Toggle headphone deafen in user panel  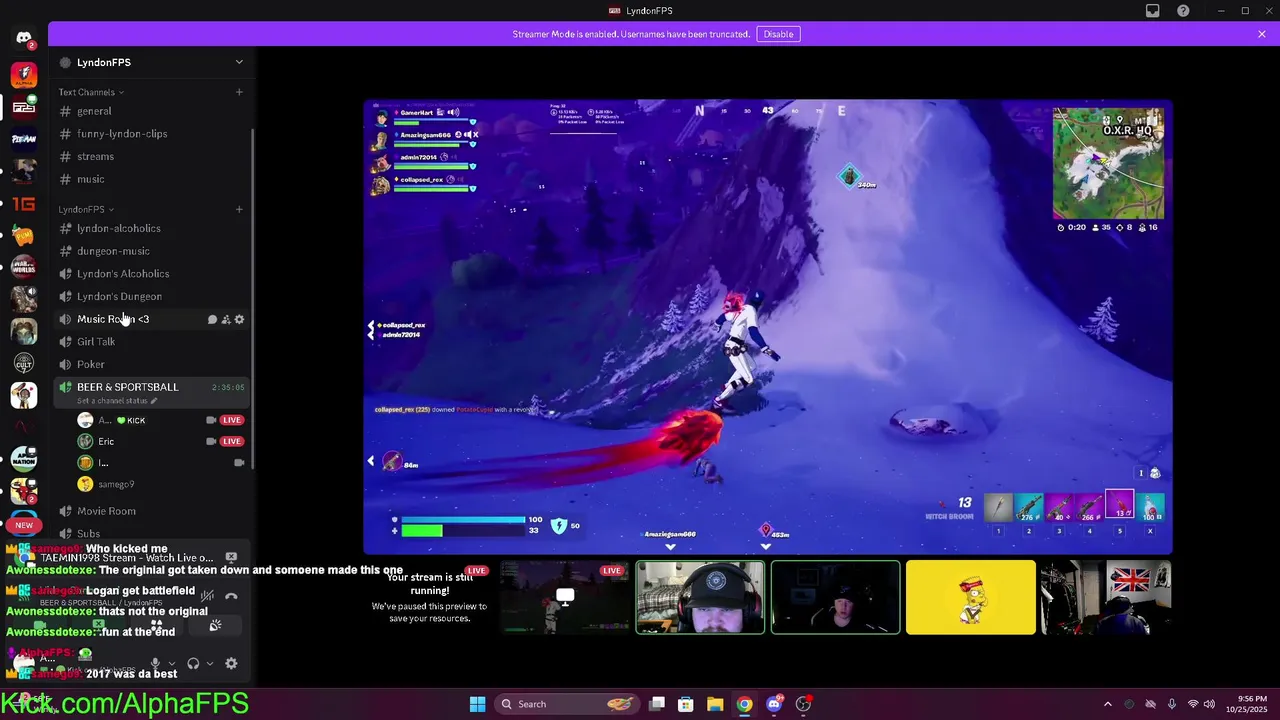tap(193, 663)
